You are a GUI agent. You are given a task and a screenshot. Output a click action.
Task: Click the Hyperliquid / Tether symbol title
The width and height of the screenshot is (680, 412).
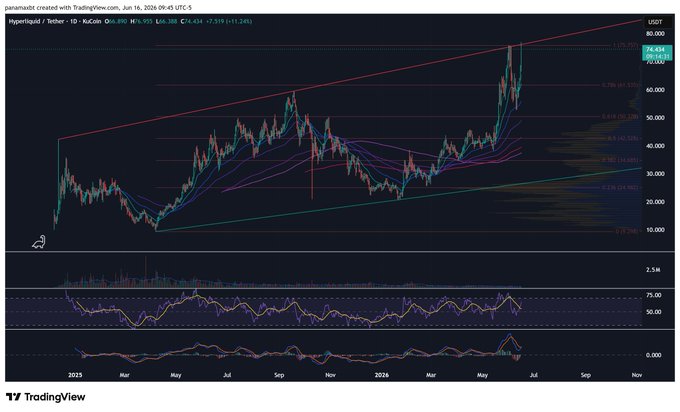click(x=36, y=21)
